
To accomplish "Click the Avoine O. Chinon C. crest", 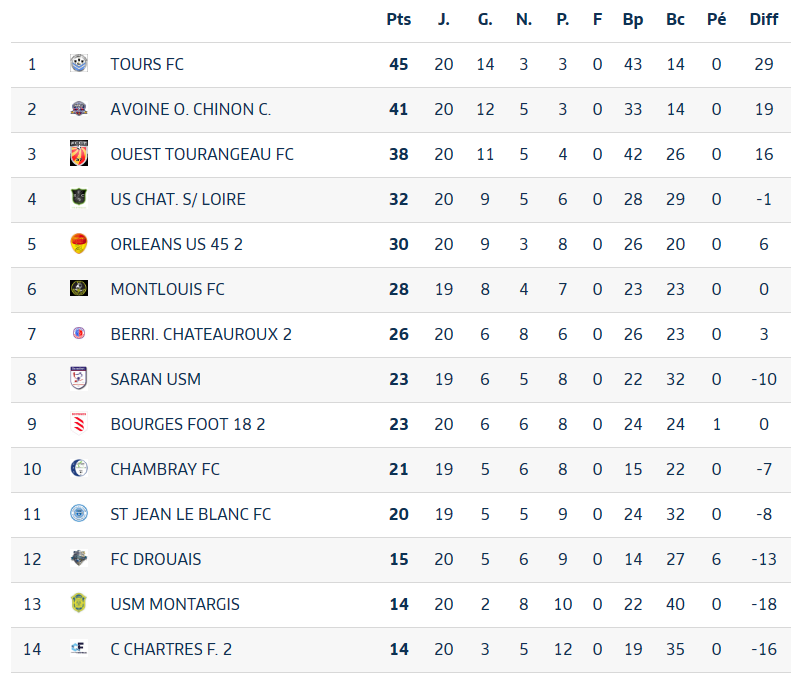I will (79, 109).
